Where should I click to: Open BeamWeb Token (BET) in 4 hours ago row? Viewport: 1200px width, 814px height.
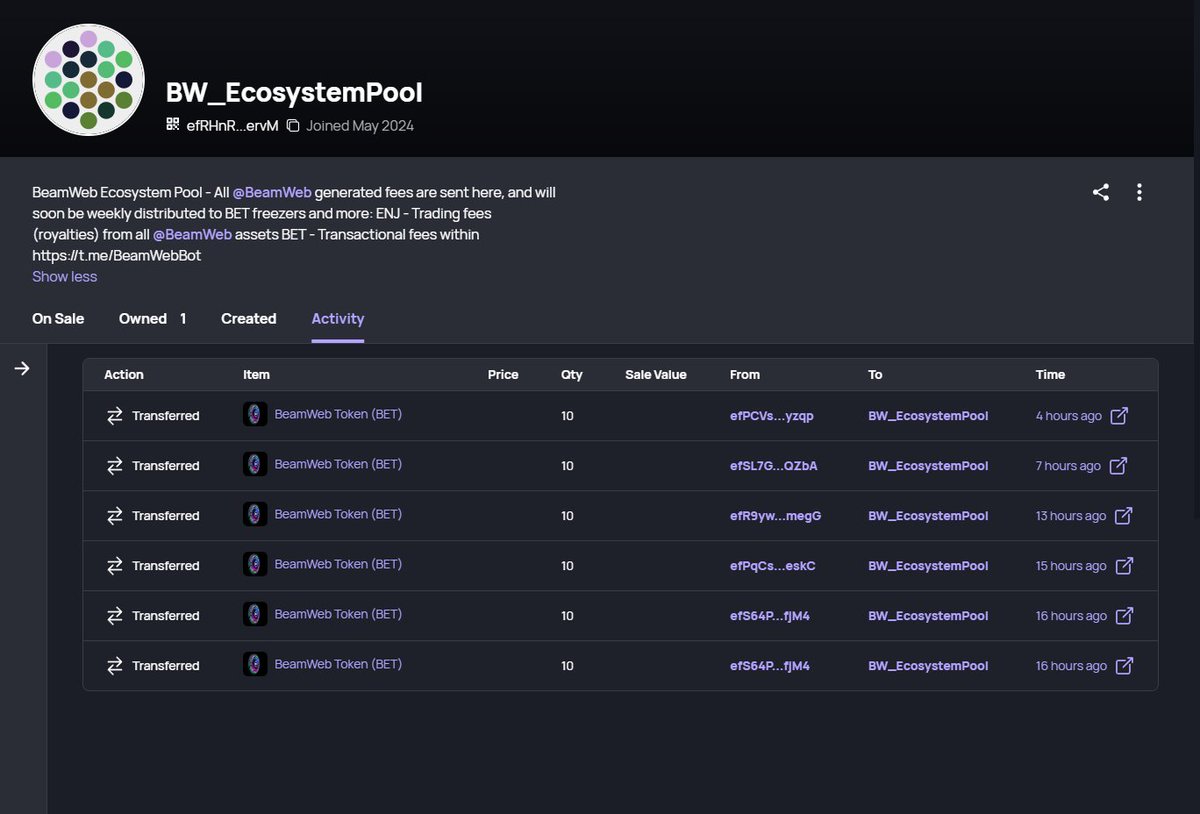tap(338, 414)
